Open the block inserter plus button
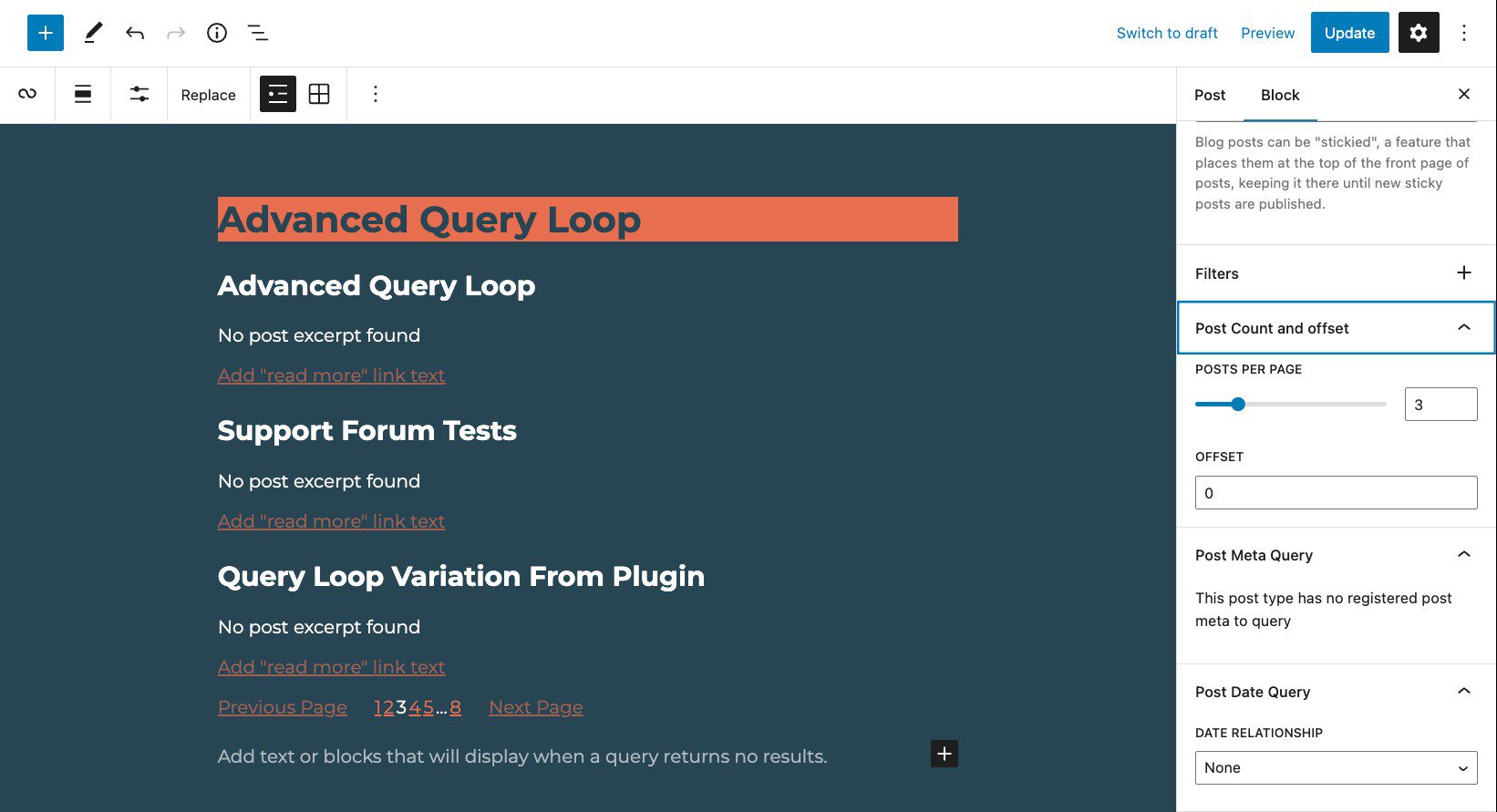 click(x=46, y=33)
